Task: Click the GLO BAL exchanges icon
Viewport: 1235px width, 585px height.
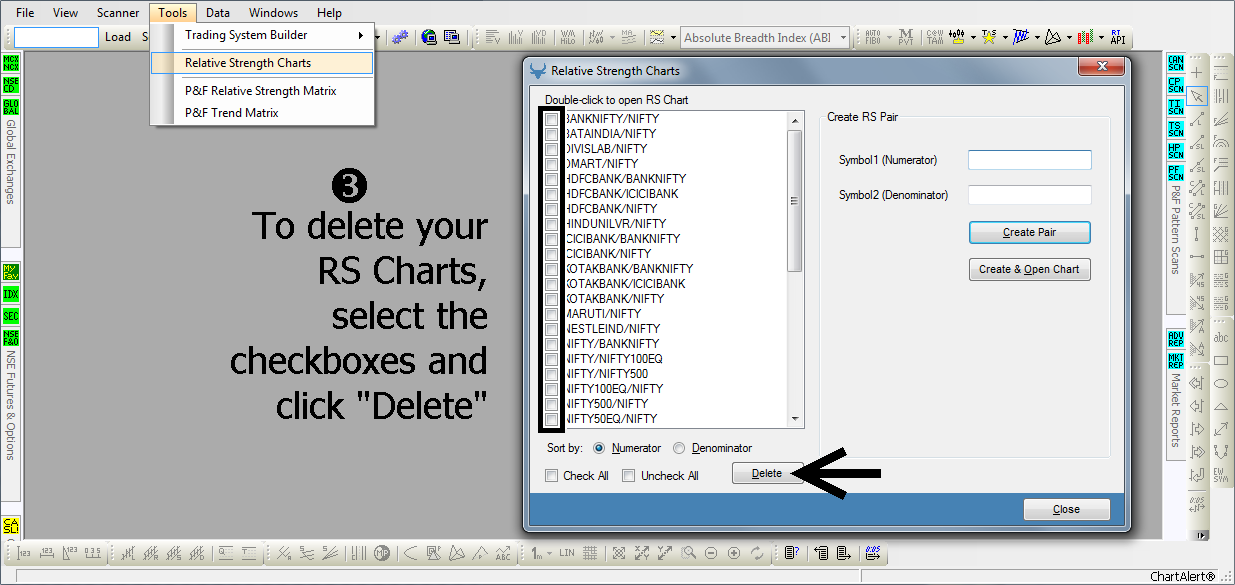Action: [11, 107]
